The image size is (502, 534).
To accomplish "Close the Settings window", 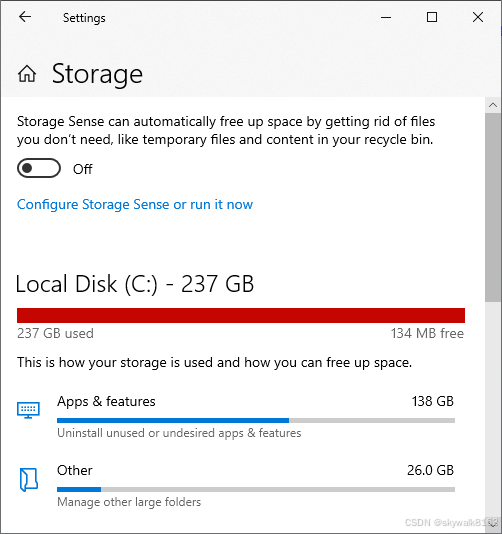I will click(478, 17).
